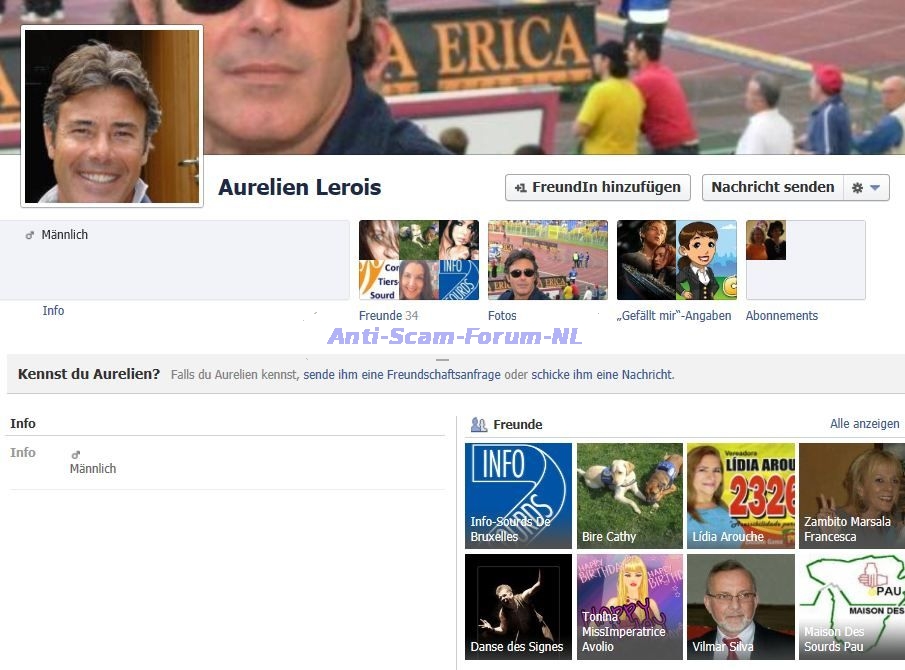Open friend Bire Cathy's profile
Image resolution: width=905 pixels, height=670 pixels.
(x=629, y=496)
